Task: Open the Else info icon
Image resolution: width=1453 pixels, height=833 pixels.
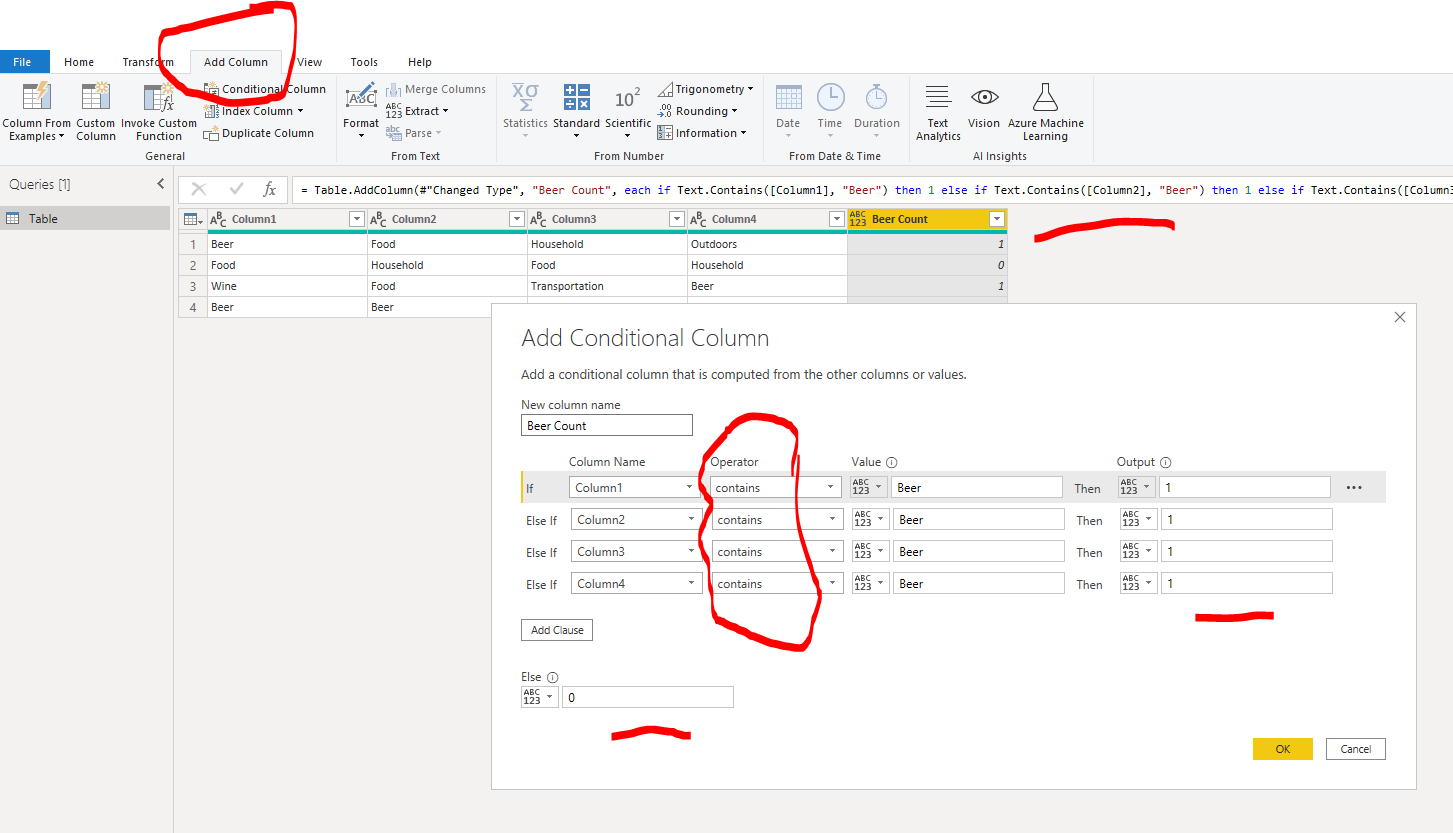Action: pyautogui.click(x=552, y=677)
